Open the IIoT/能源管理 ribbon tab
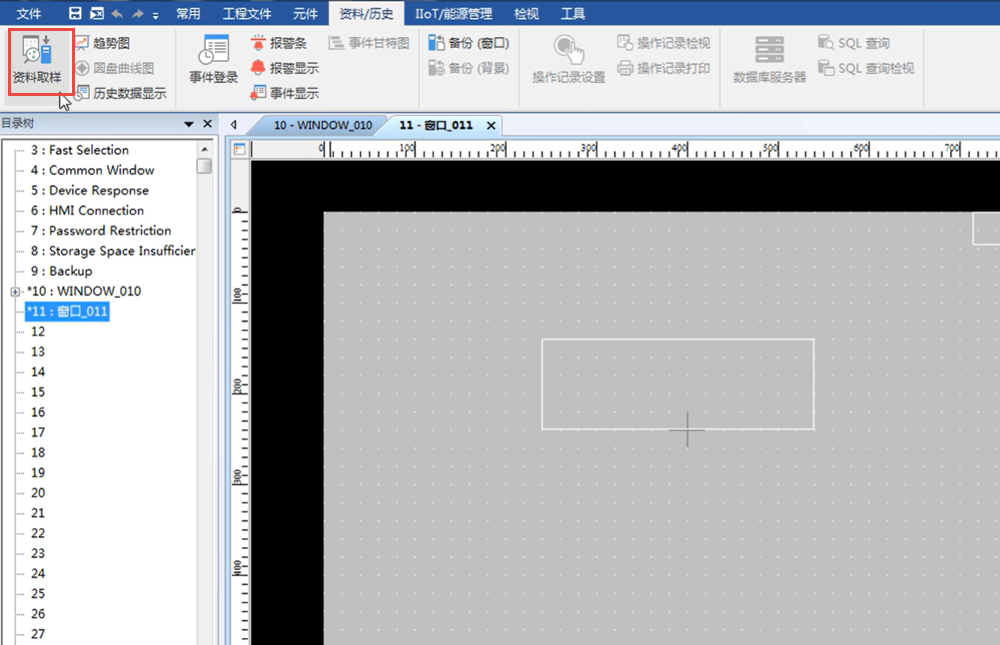 tap(454, 14)
